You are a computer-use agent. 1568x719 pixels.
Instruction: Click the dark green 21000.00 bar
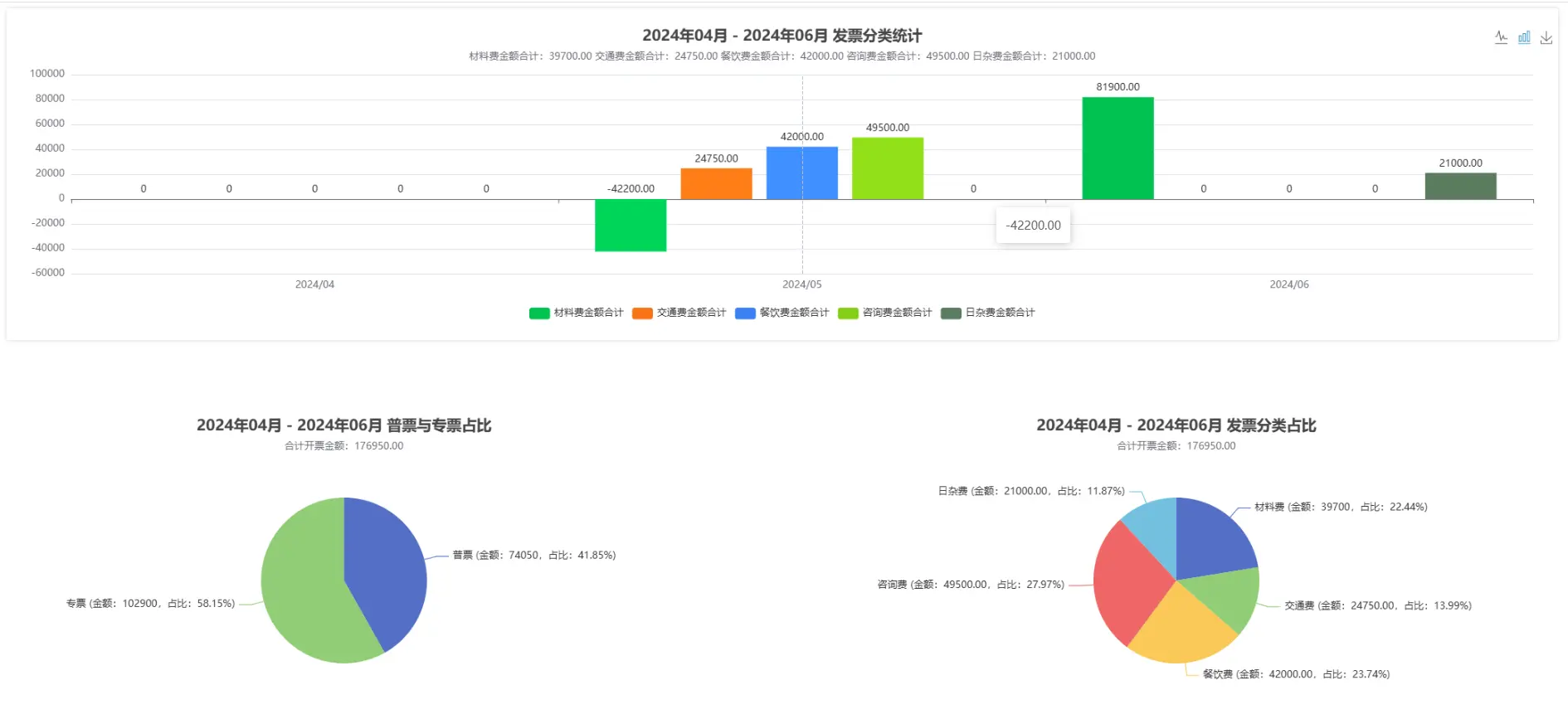[x=1460, y=186]
